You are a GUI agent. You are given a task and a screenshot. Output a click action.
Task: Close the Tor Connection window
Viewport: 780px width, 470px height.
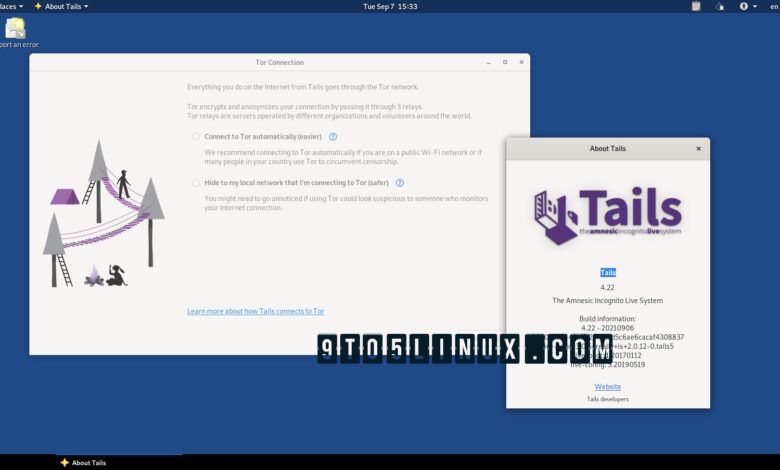pyautogui.click(x=521, y=63)
